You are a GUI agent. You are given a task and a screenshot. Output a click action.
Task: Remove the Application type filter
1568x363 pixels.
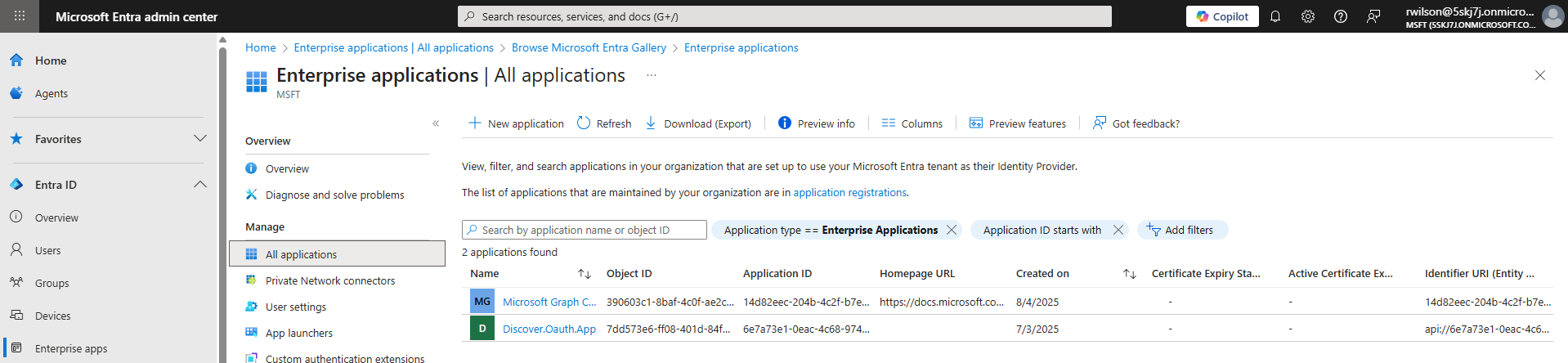point(952,230)
